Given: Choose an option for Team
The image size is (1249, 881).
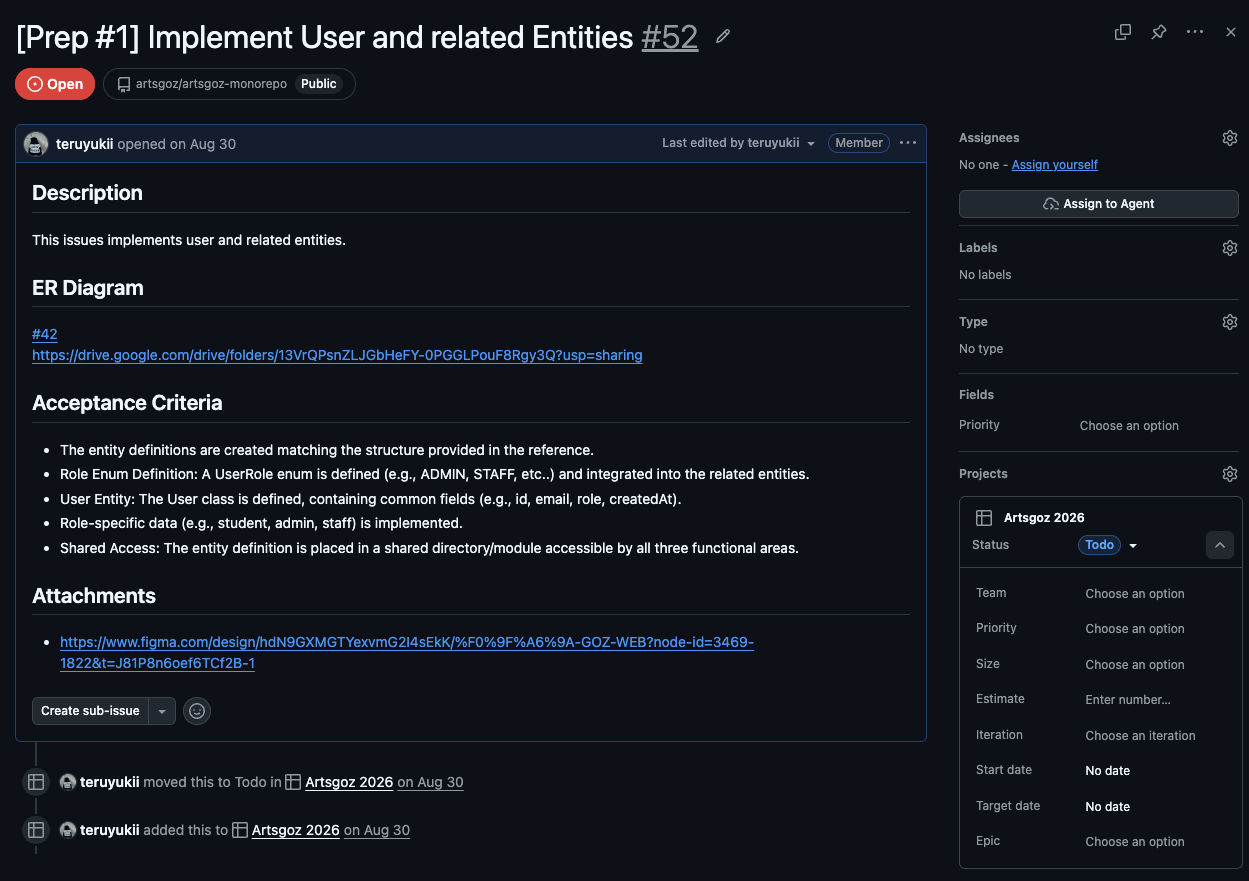Looking at the screenshot, I should [x=1135, y=593].
